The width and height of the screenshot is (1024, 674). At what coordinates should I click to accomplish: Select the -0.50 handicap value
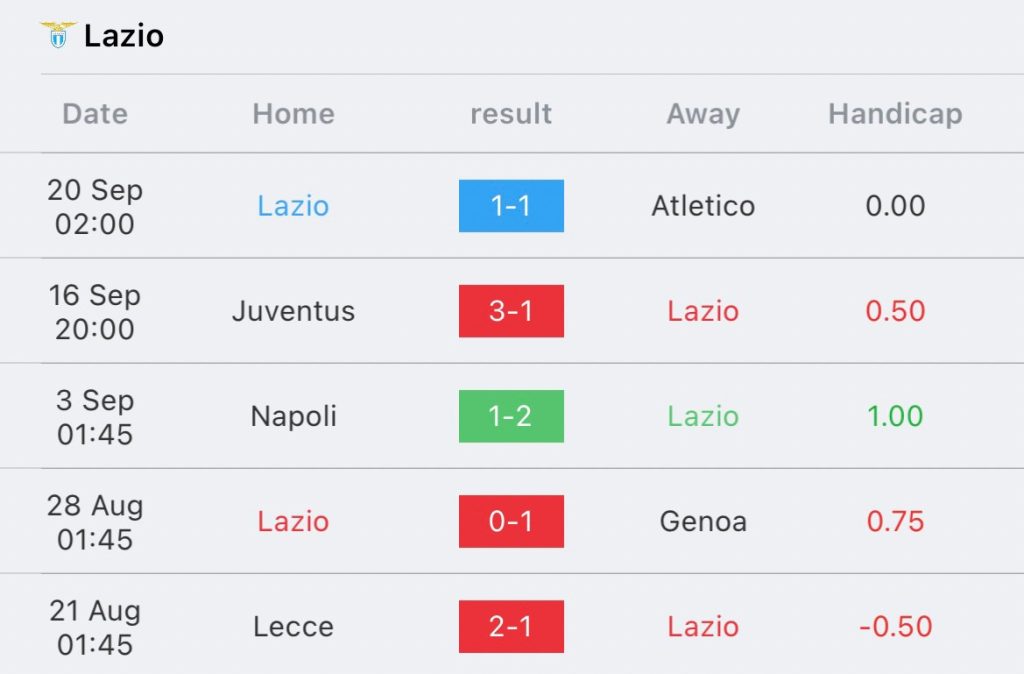[x=895, y=626]
